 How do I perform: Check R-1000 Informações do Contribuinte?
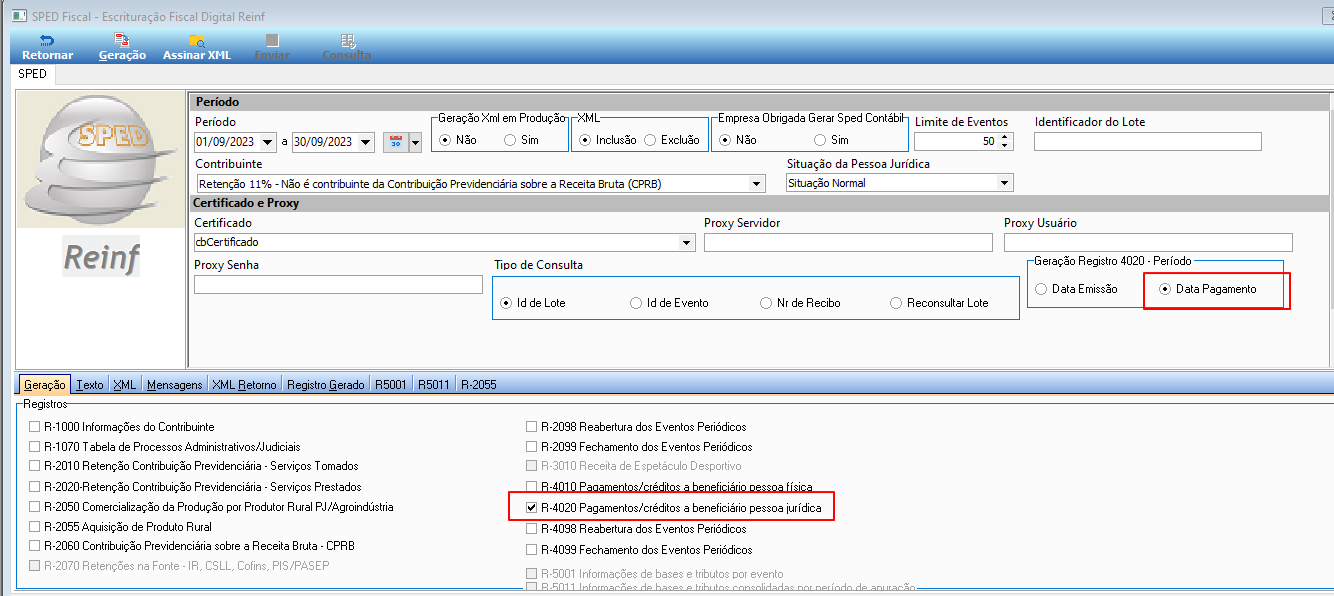(35, 427)
